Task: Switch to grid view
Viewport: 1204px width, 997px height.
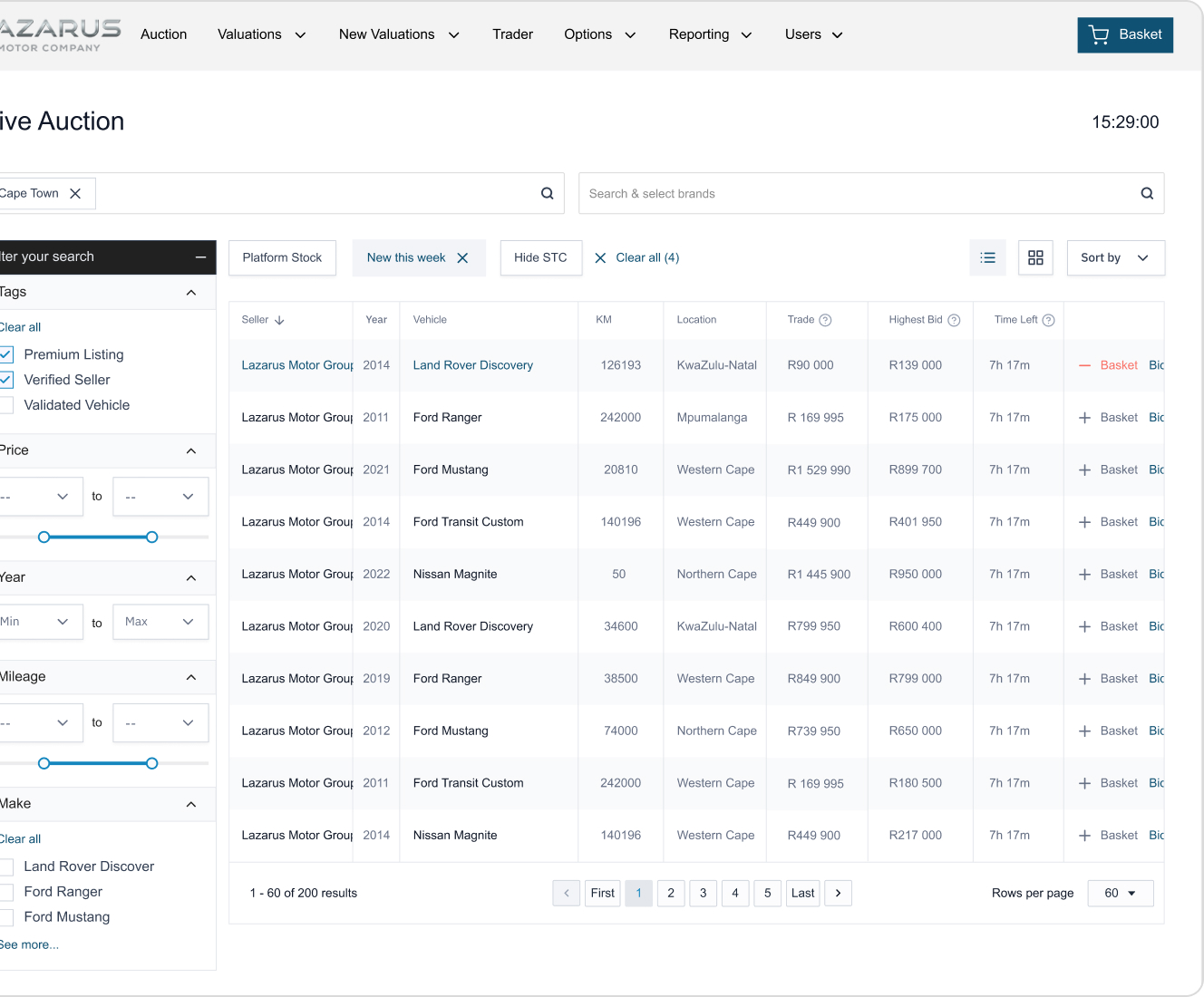Action: coord(1035,257)
